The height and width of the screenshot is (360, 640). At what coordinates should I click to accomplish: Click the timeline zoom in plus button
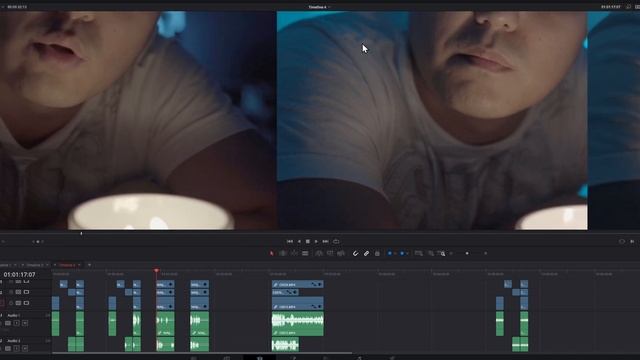coord(486,253)
